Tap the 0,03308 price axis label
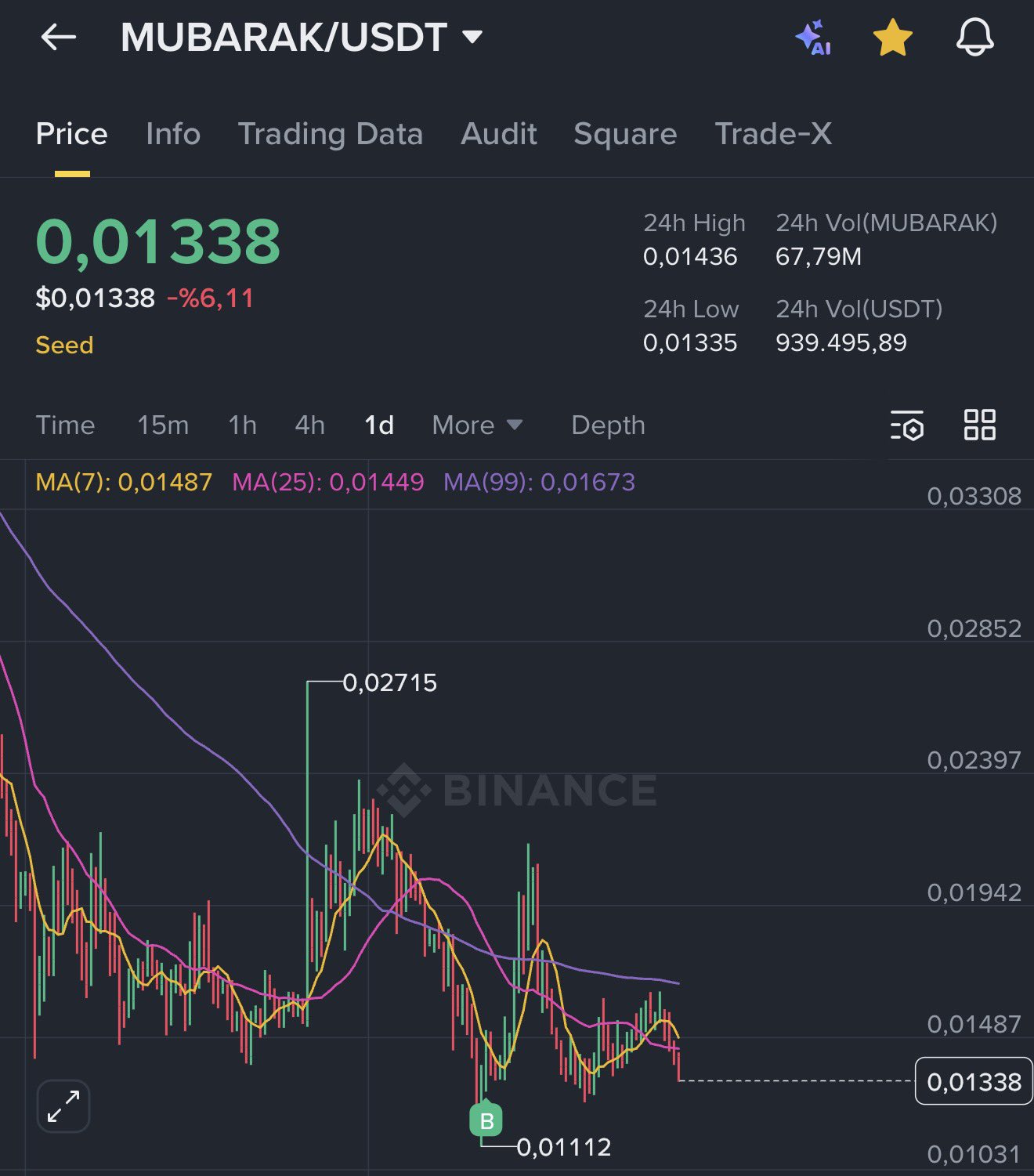 pyautogui.click(x=974, y=496)
